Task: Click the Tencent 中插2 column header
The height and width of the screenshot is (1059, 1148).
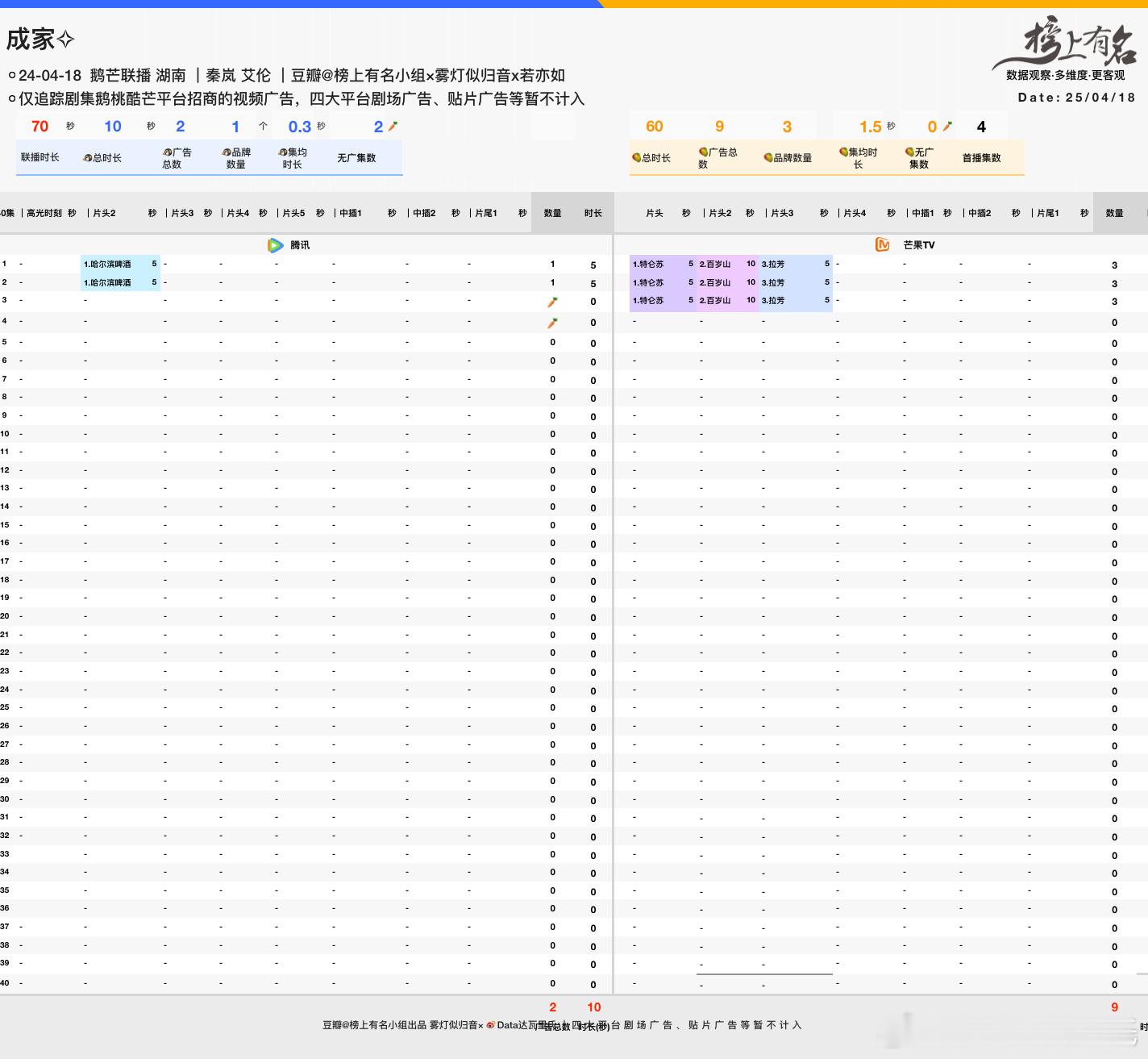Action: tap(424, 213)
